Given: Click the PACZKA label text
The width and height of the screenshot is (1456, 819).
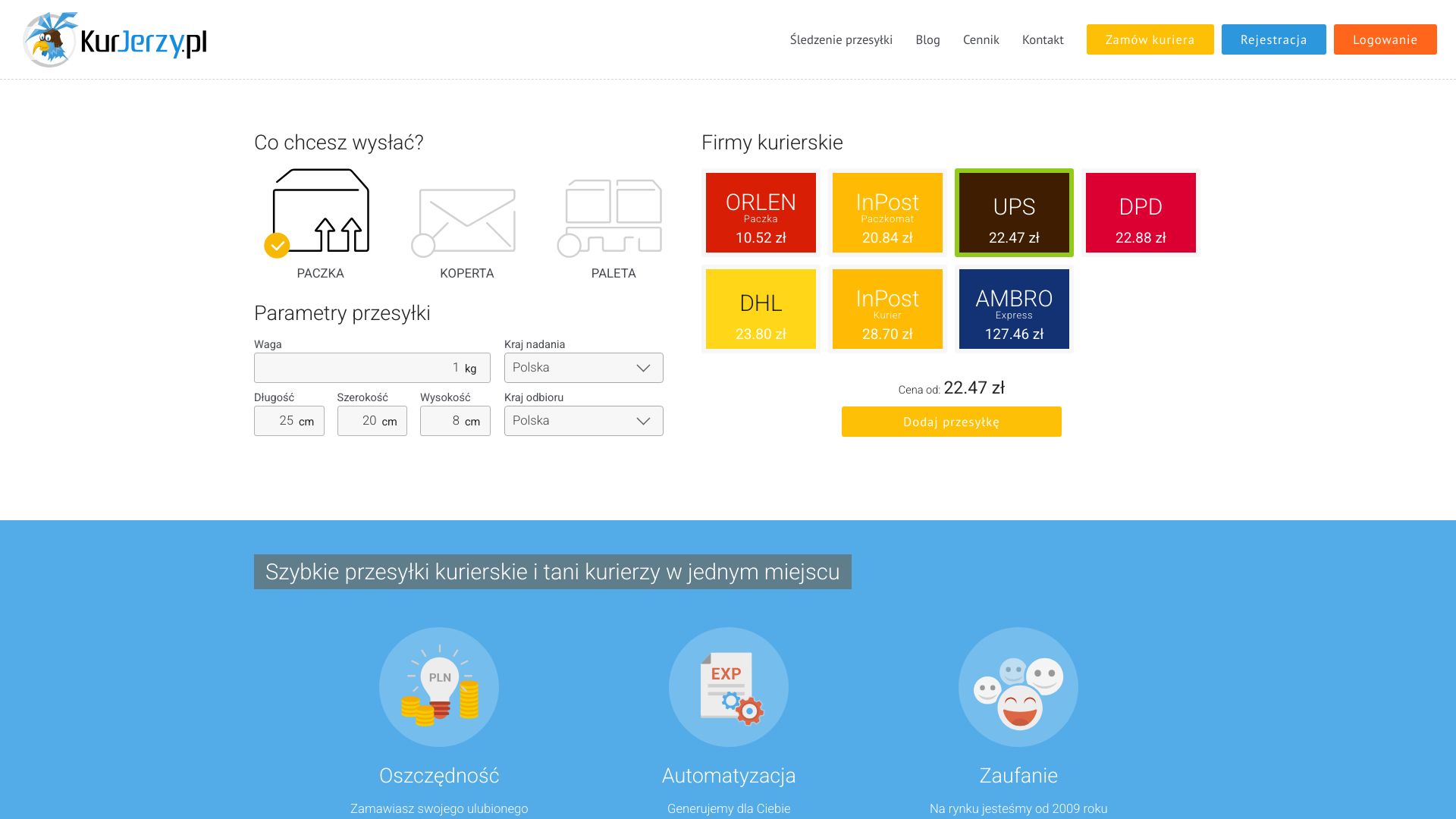Looking at the screenshot, I should point(321,273).
